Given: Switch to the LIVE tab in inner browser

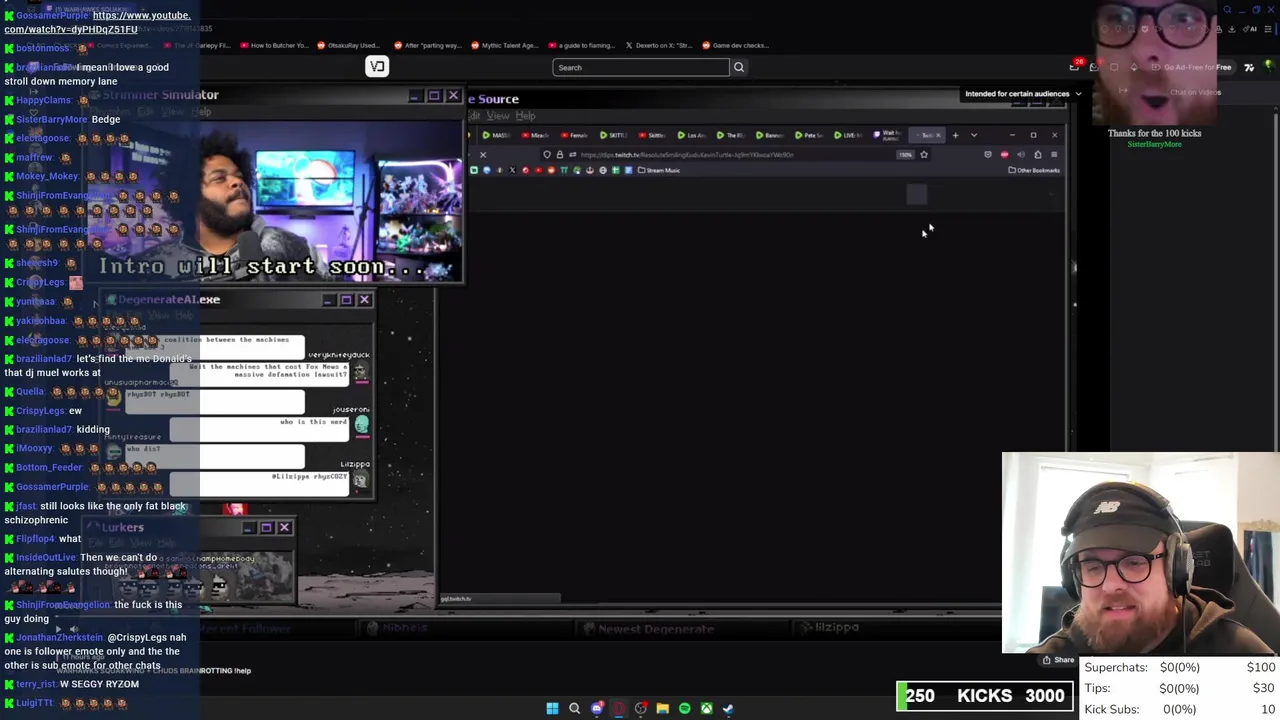Looking at the screenshot, I should 847,135.
